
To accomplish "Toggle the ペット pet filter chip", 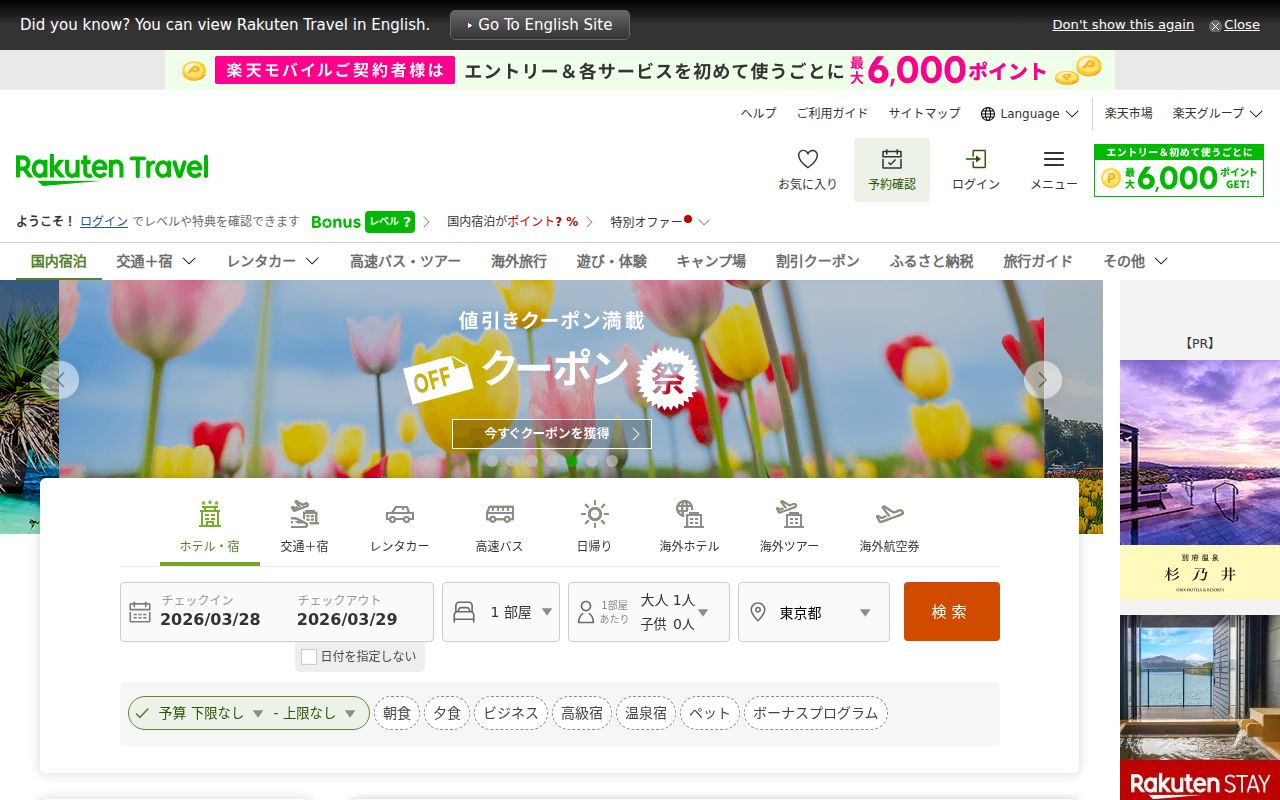I will (x=710, y=713).
